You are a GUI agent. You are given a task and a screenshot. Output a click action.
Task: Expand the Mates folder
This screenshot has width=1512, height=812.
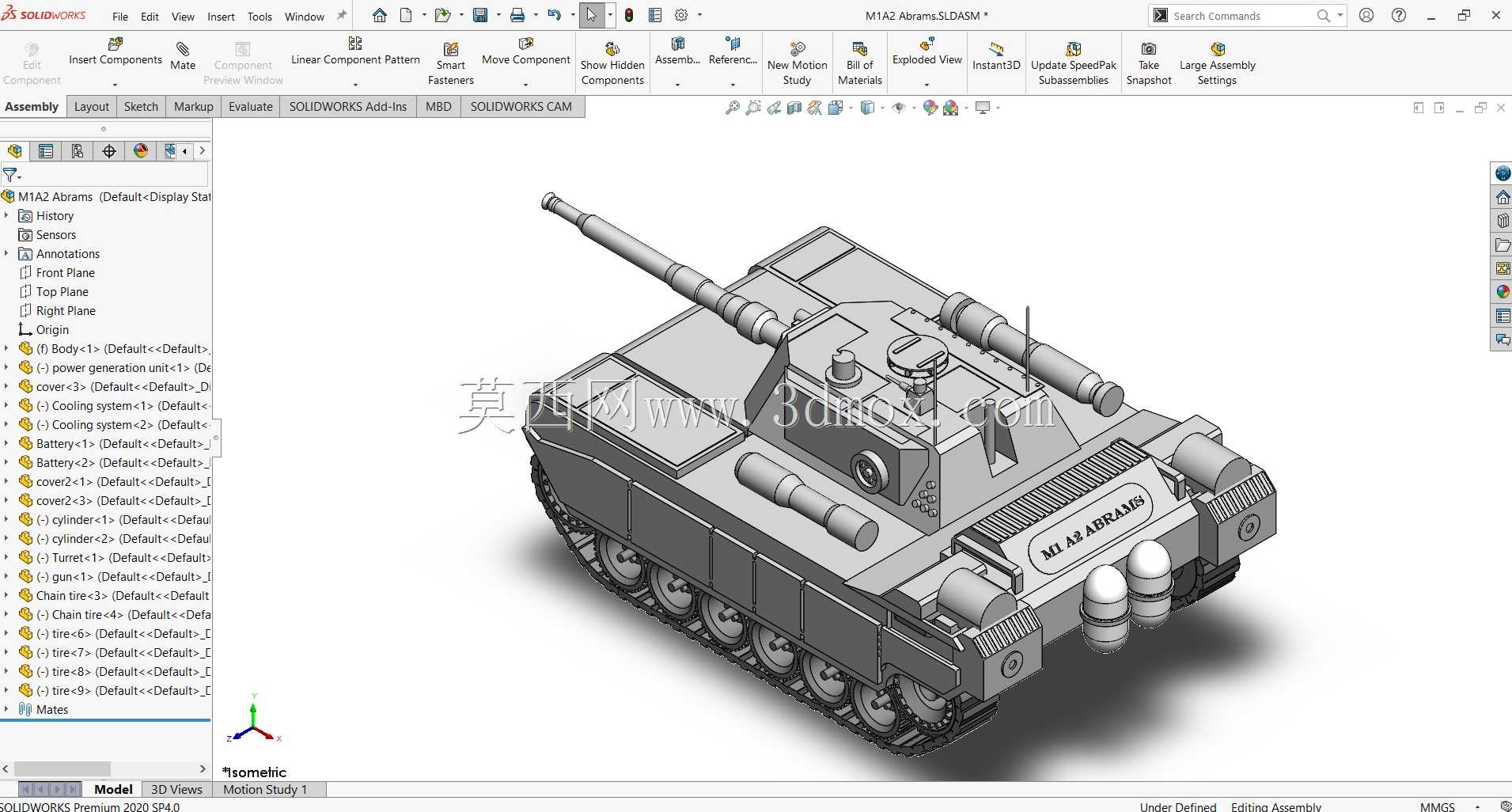6,709
